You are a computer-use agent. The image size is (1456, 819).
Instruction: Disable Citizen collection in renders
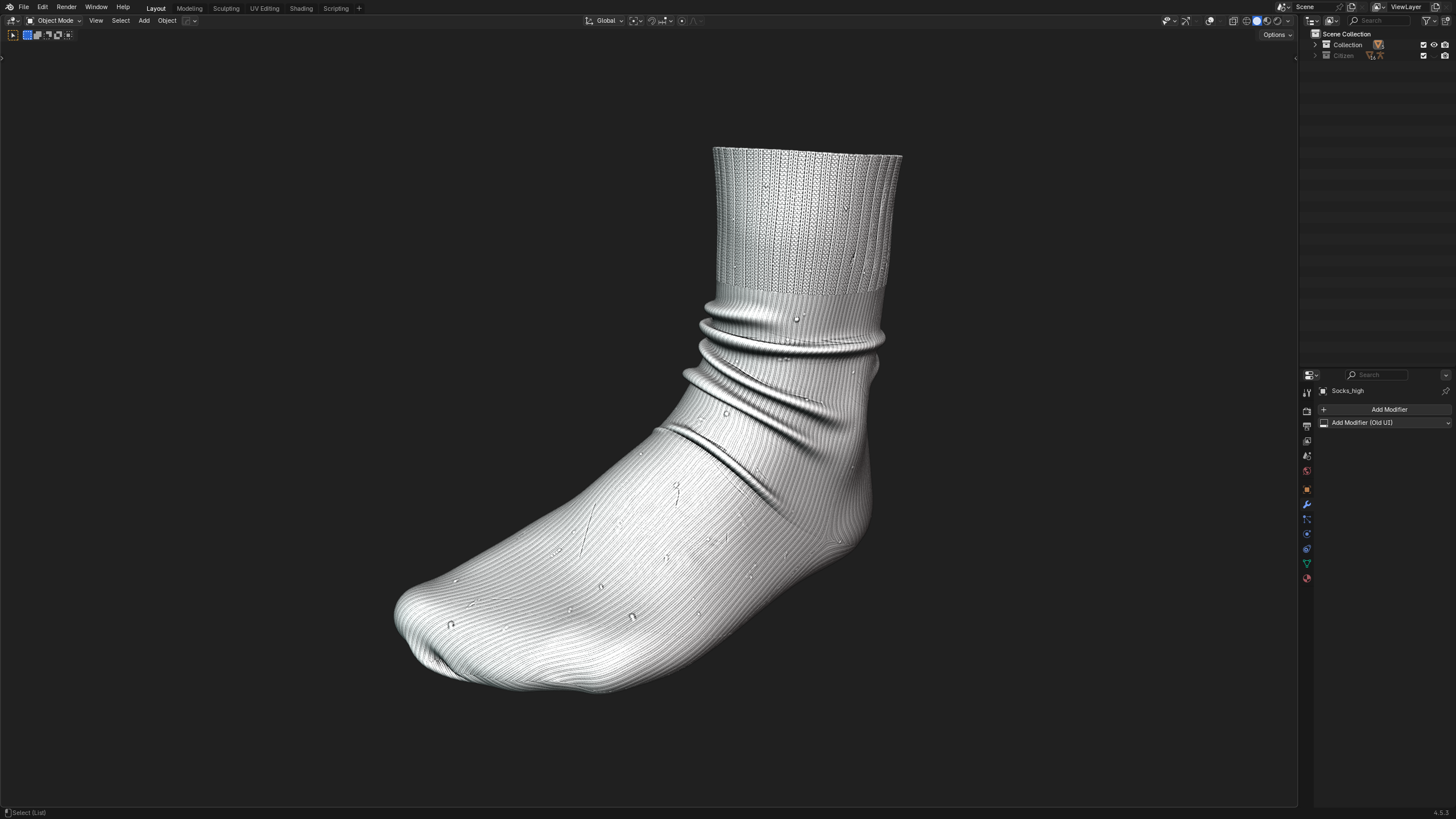click(1445, 56)
